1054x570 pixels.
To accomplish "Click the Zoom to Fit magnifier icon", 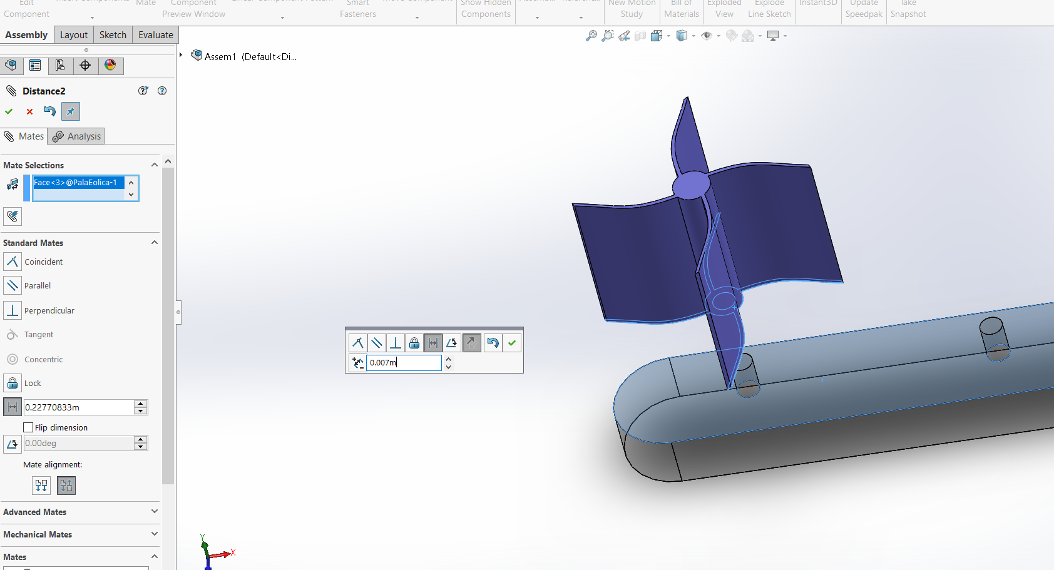I will click(591, 36).
